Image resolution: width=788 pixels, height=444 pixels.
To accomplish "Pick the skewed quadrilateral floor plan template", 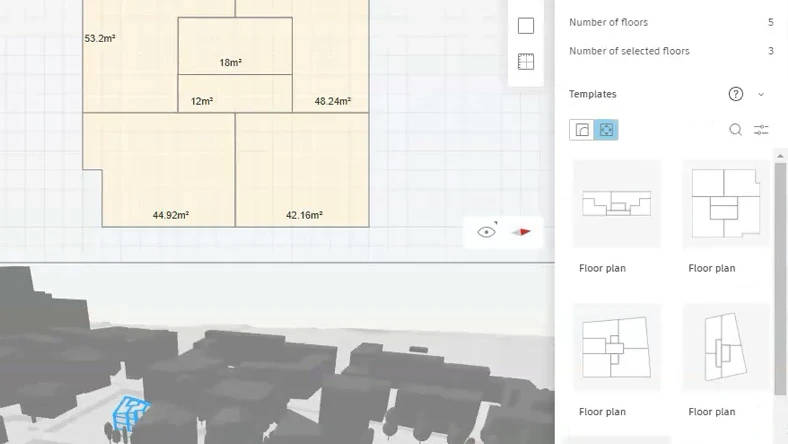I will point(617,347).
